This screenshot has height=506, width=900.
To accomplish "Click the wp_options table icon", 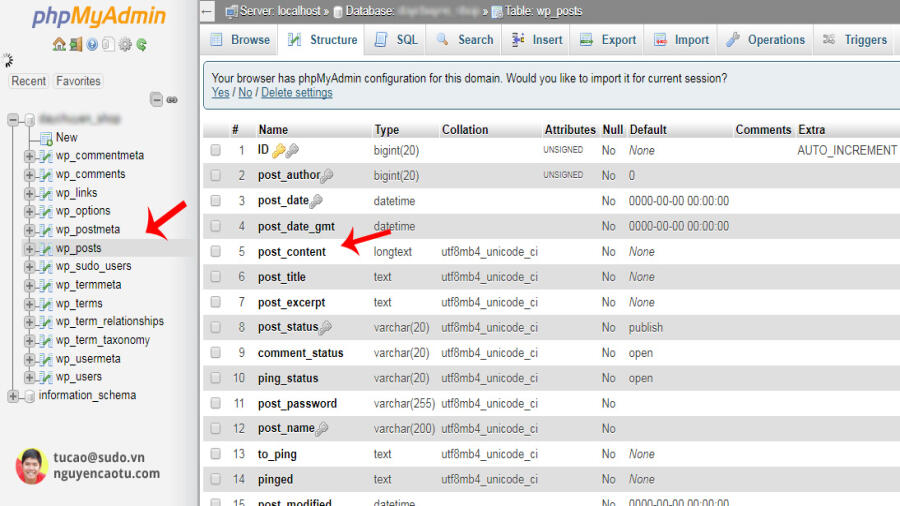I will (x=46, y=211).
